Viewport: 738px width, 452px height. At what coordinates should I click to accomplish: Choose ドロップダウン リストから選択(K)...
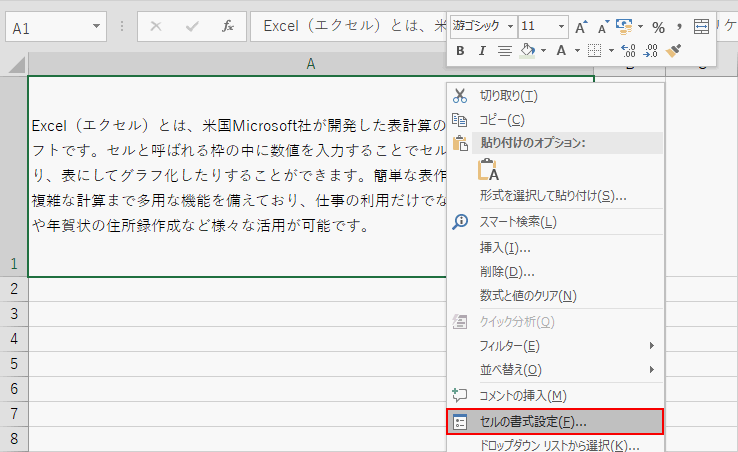pos(555,445)
